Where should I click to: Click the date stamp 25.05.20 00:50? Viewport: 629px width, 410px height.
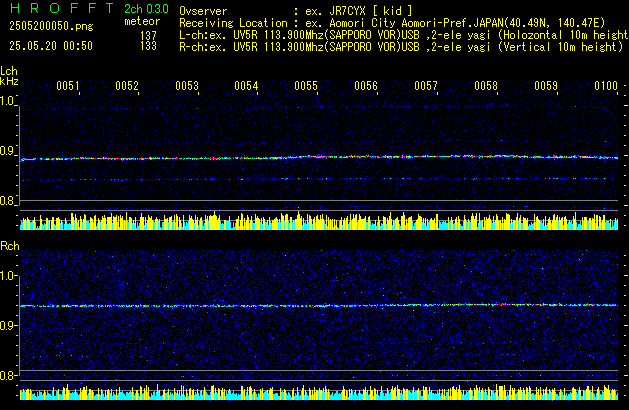pyautogui.click(x=51, y=46)
